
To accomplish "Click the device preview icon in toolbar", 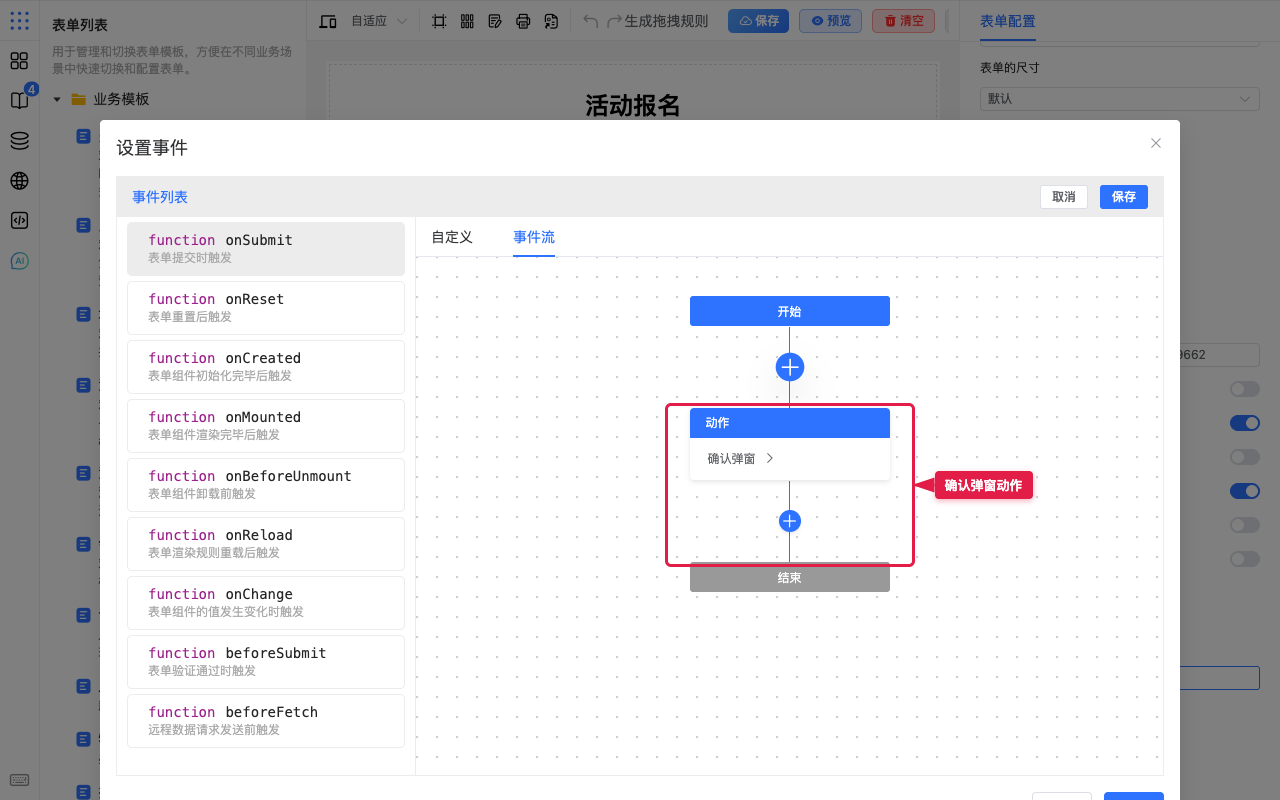I will click(x=328, y=21).
